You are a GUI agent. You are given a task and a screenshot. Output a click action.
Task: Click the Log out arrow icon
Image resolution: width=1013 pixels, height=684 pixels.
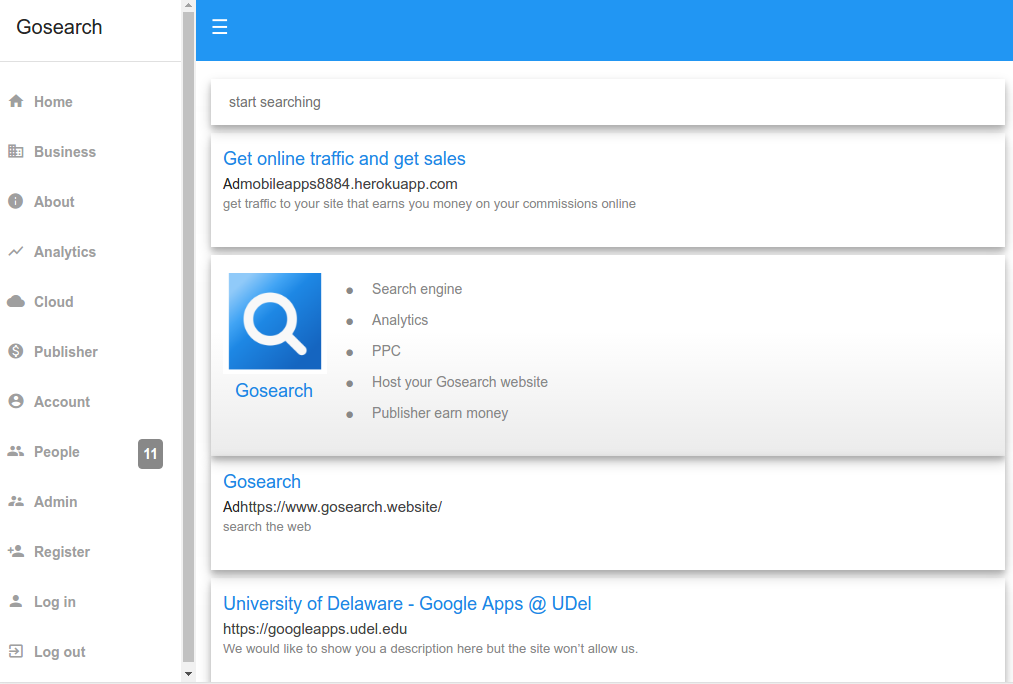point(16,652)
